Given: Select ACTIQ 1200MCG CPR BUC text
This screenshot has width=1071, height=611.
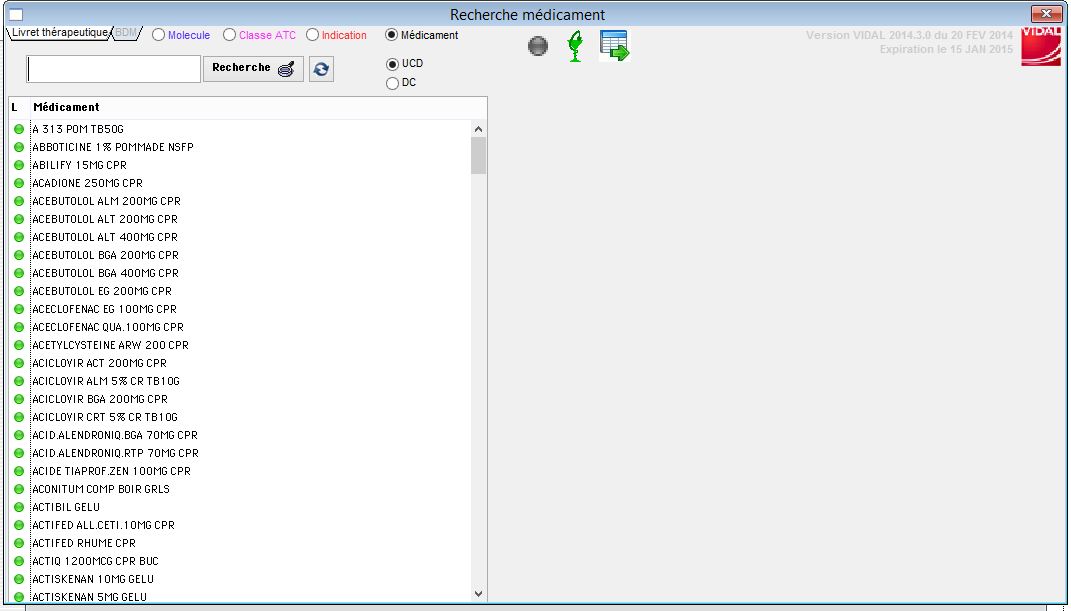Looking at the screenshot, I should pos(96,561).
